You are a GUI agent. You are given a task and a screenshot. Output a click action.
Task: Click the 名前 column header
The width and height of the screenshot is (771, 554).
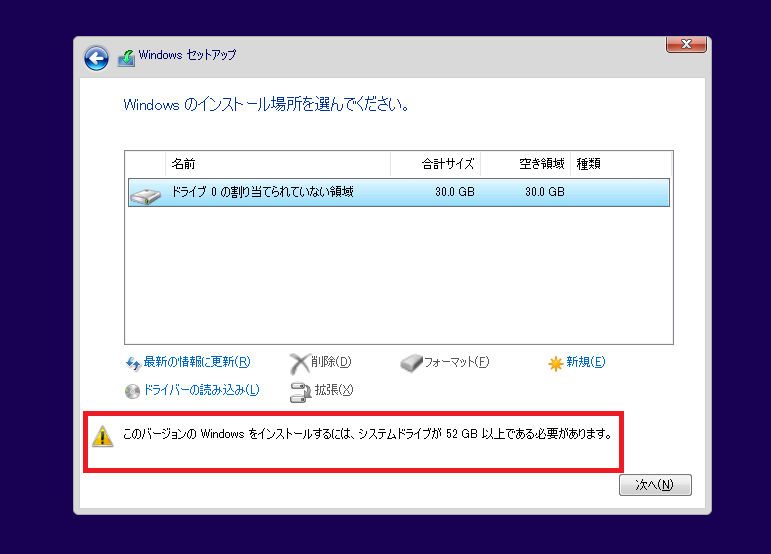[278, 163]
